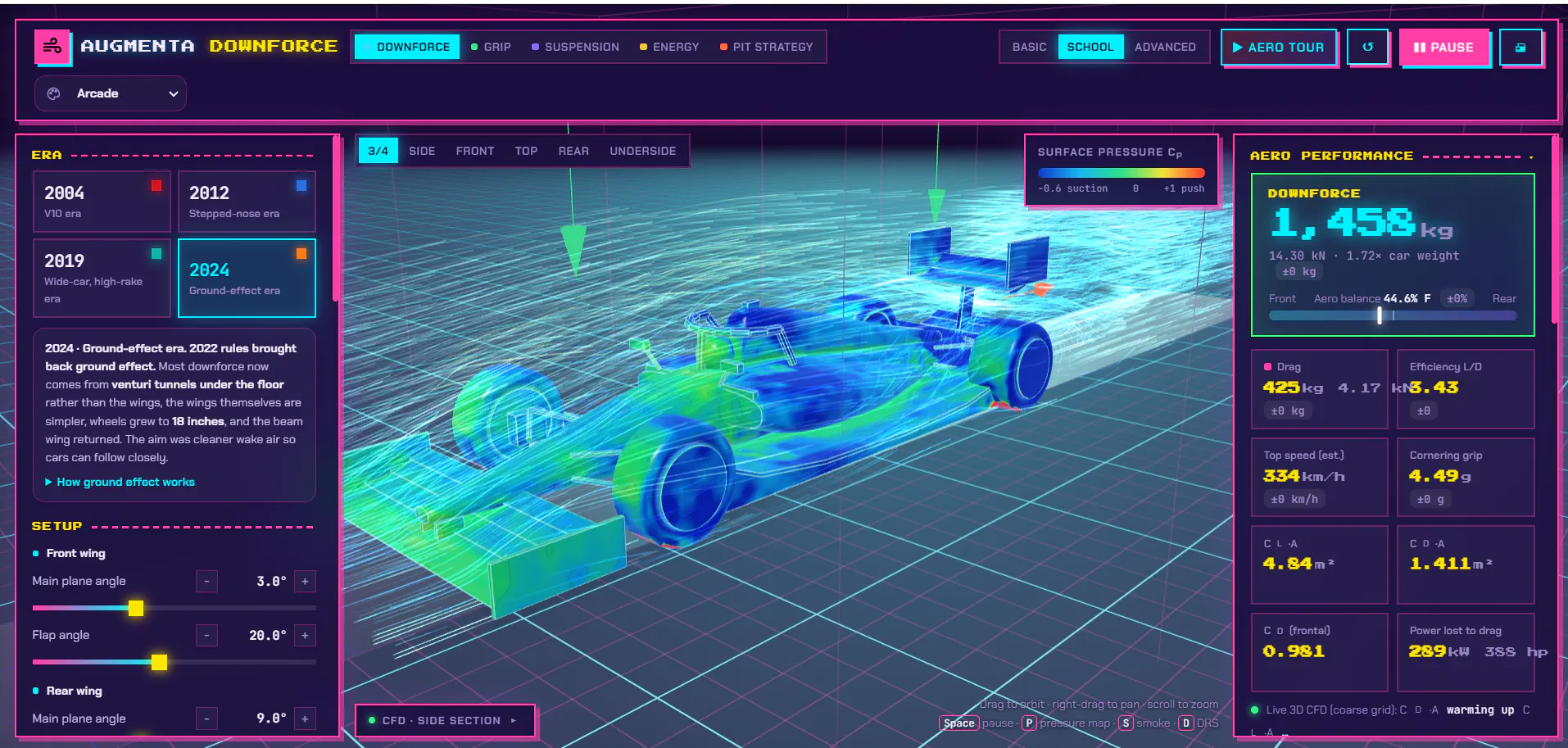This screenshot has height=748, width=1568.
Task: Click the Cornering grip 4.49 g card
Action: (1466, 477)
